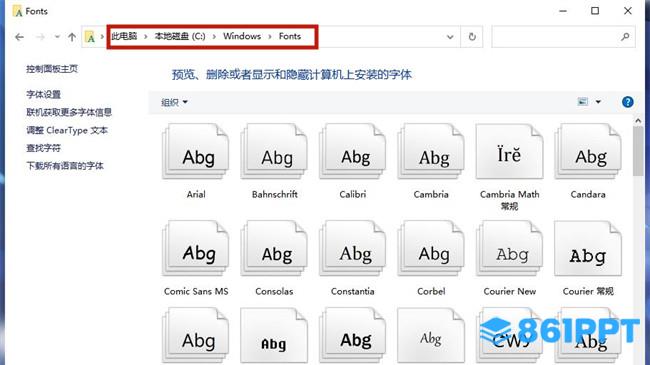Open 字体设置 link
650x365 pixels.
tap(44, 95)
